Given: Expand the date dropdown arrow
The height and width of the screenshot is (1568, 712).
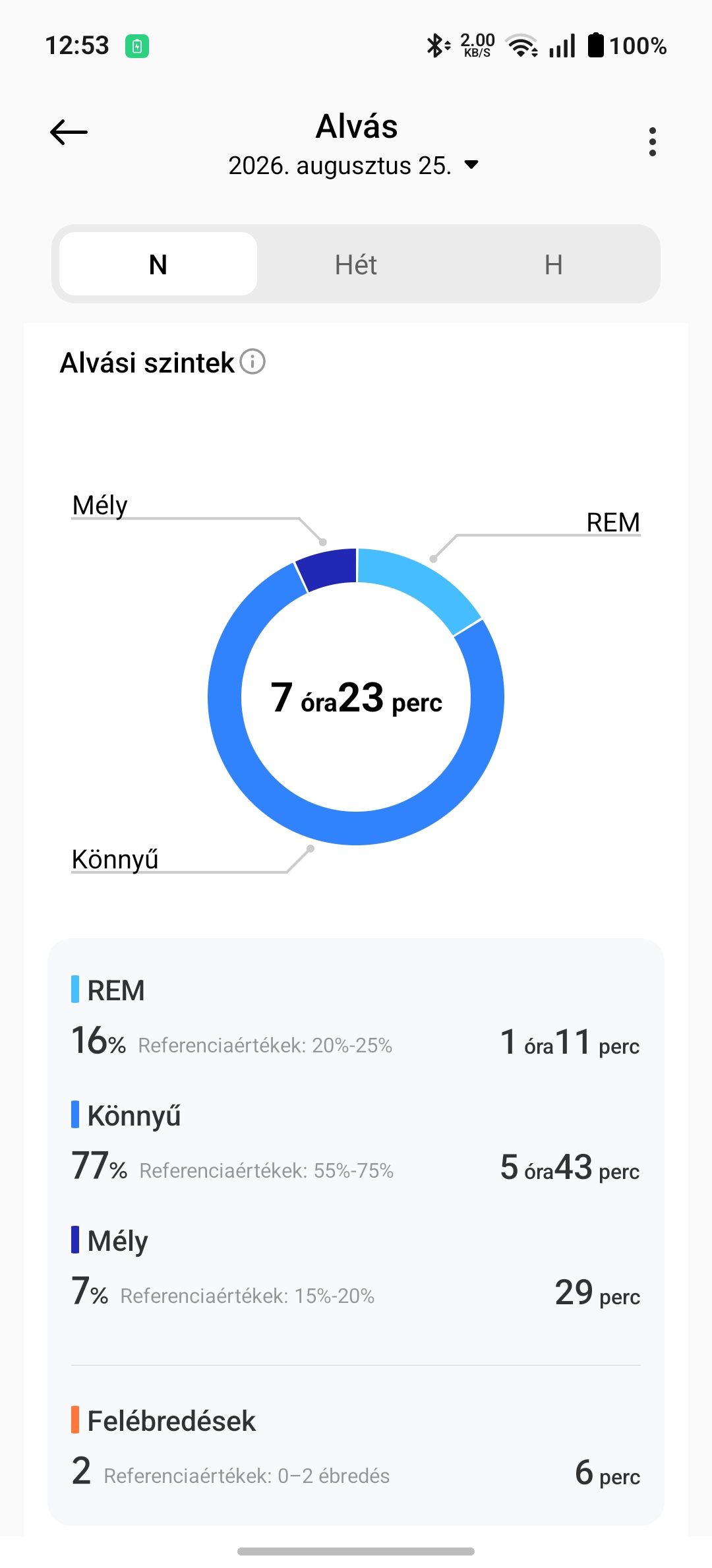Looking at the screenshot, I should 471,164.
